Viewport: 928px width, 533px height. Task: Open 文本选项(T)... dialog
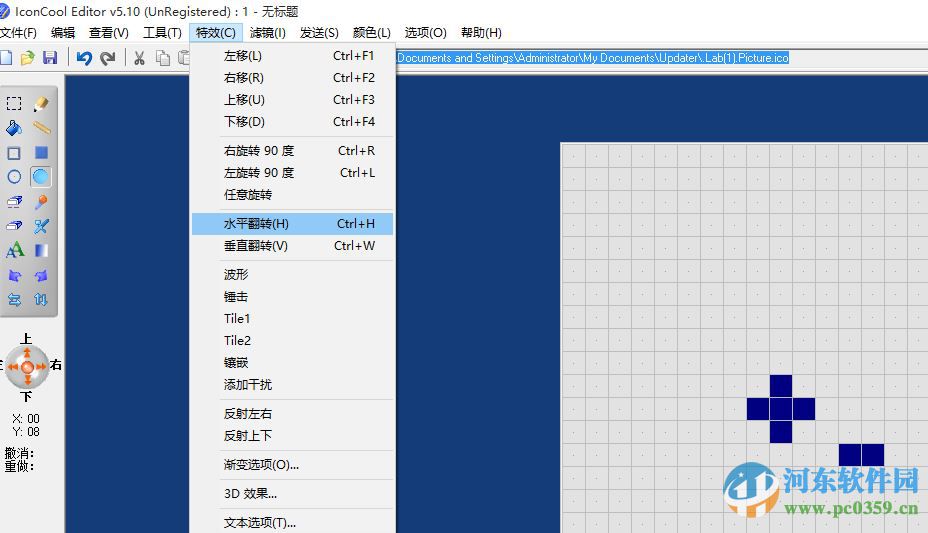pos(292,522)
